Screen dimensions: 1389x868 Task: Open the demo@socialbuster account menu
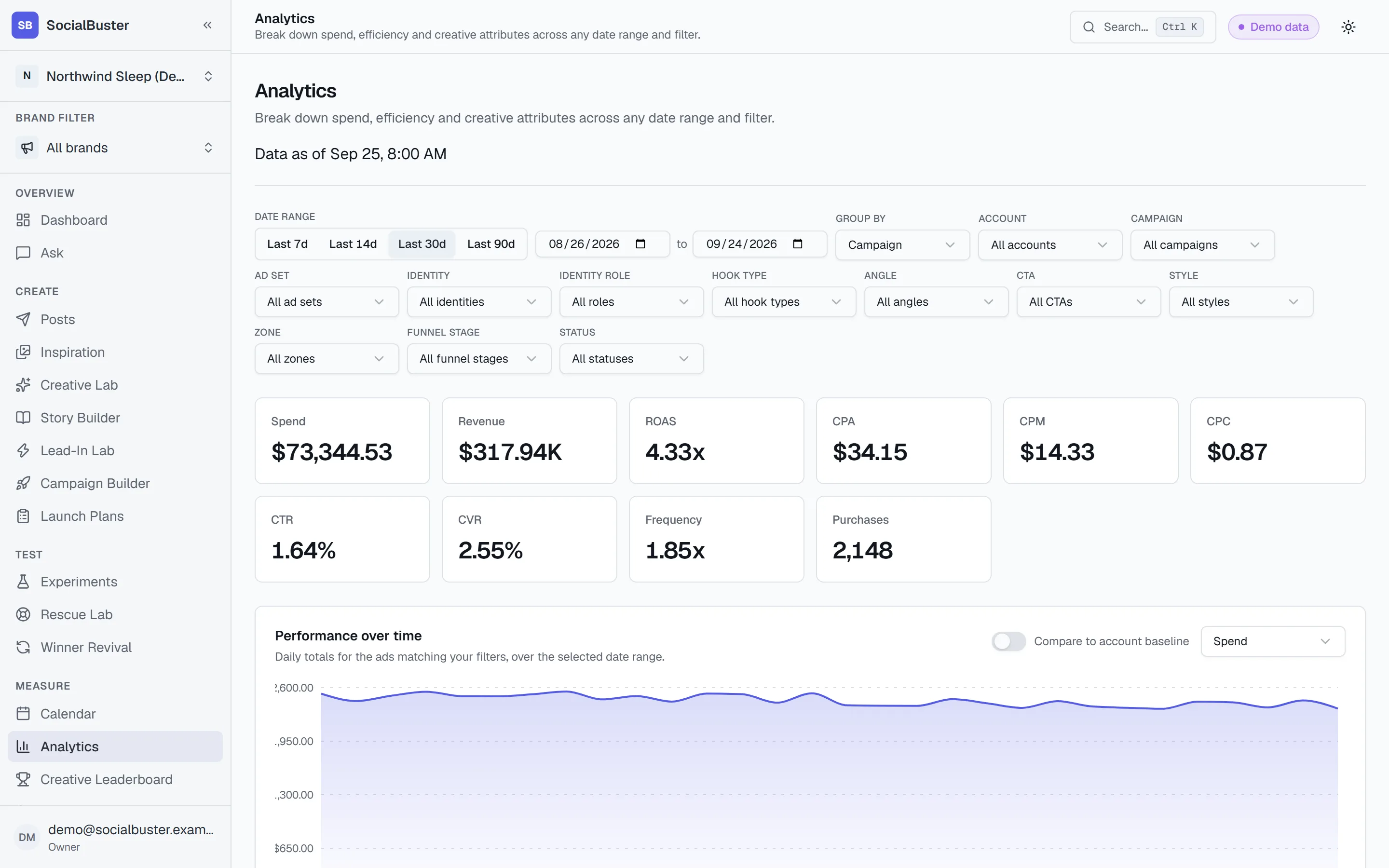pyautogui.click(x=115, y=837)
